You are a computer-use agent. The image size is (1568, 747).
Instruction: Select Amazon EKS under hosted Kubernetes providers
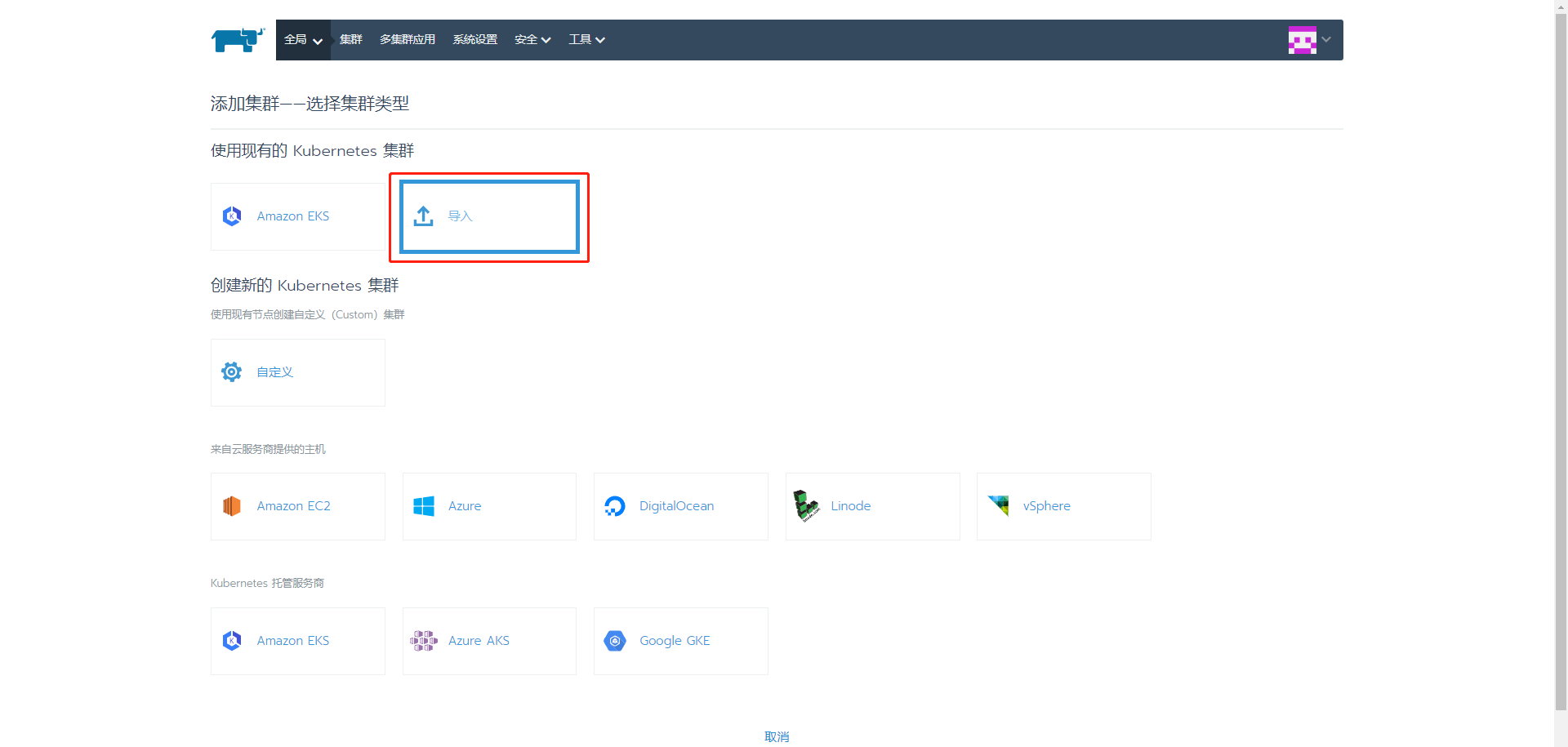(x=298, y=641)
